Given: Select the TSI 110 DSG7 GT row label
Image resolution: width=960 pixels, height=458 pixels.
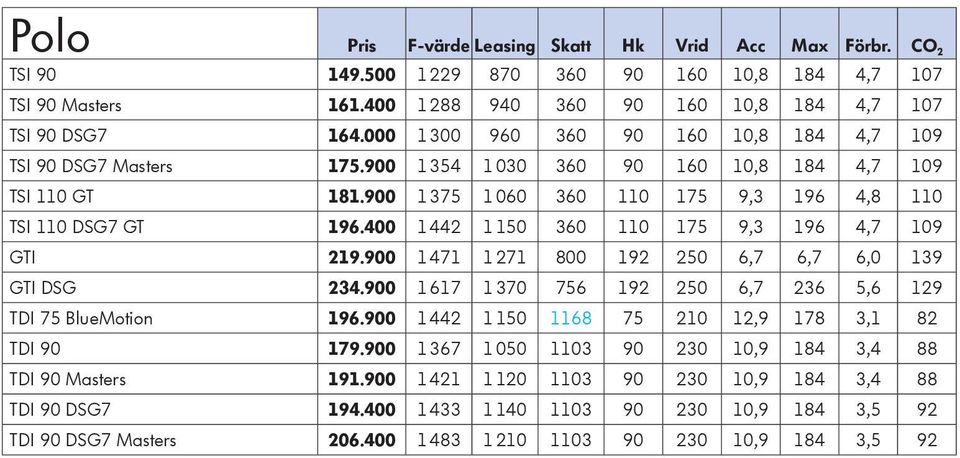Looking at the screenshot, I should (x=77, y=227).
